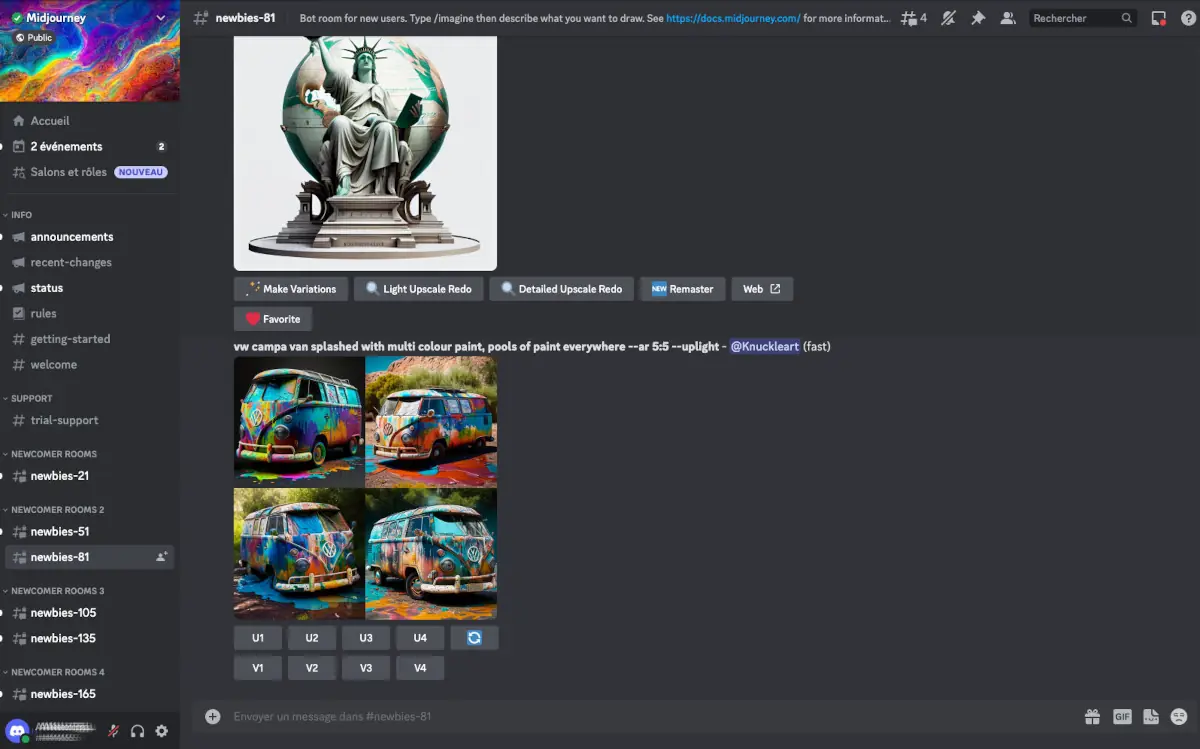Upscale image 1 with U1 button

258,638
